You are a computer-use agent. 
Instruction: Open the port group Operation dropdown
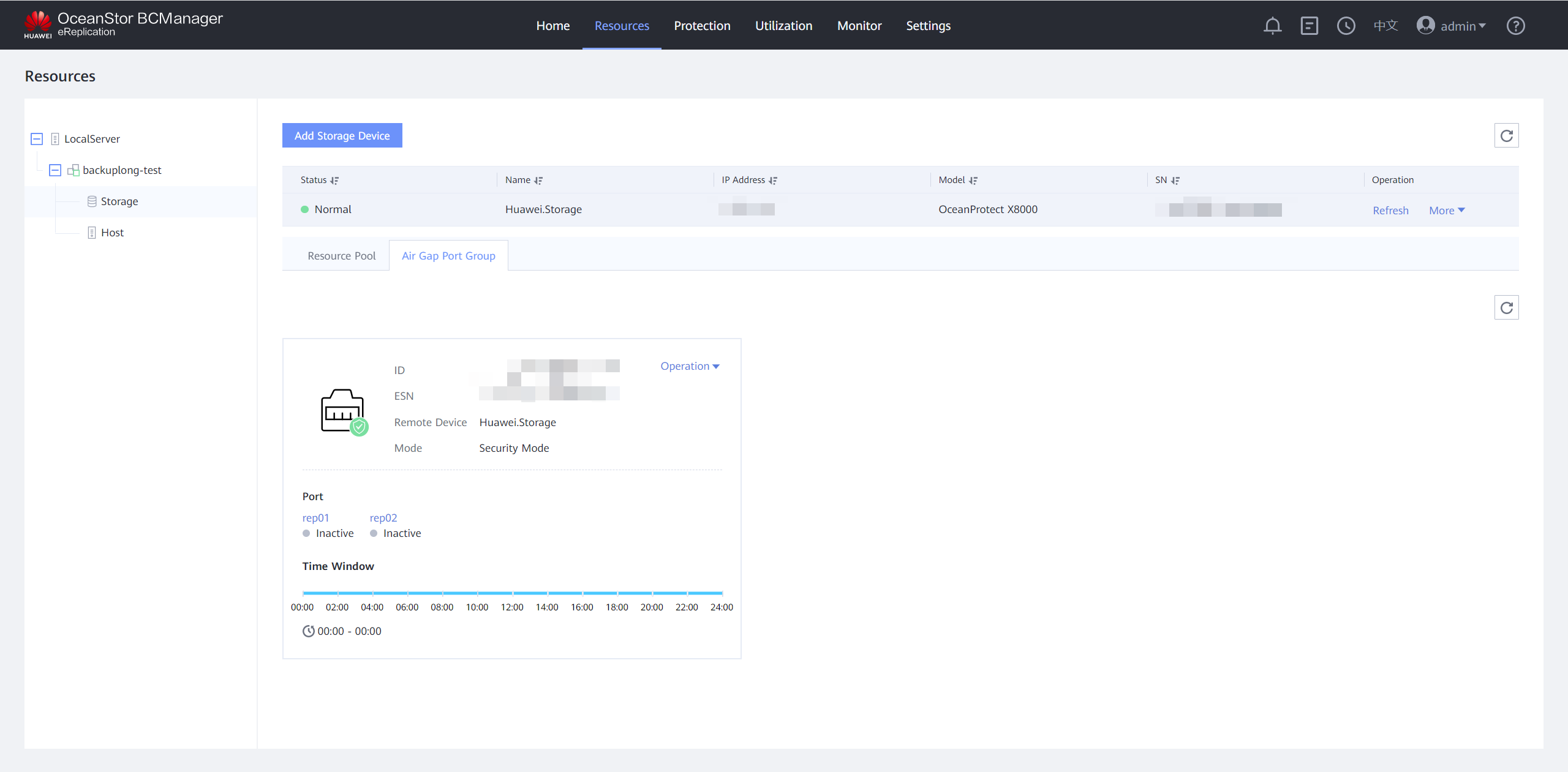pyautogui.click(x=690, y=366)
